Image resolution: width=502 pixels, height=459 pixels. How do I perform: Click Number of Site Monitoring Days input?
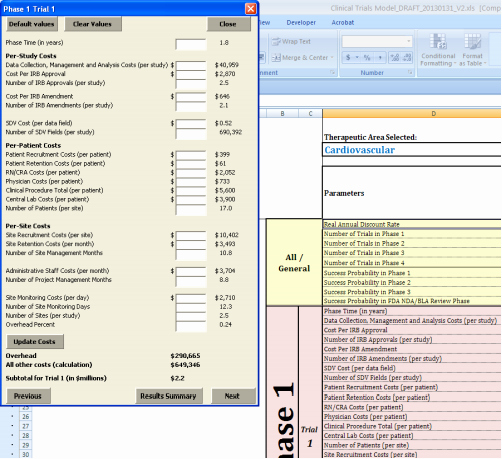click(191, 307)
